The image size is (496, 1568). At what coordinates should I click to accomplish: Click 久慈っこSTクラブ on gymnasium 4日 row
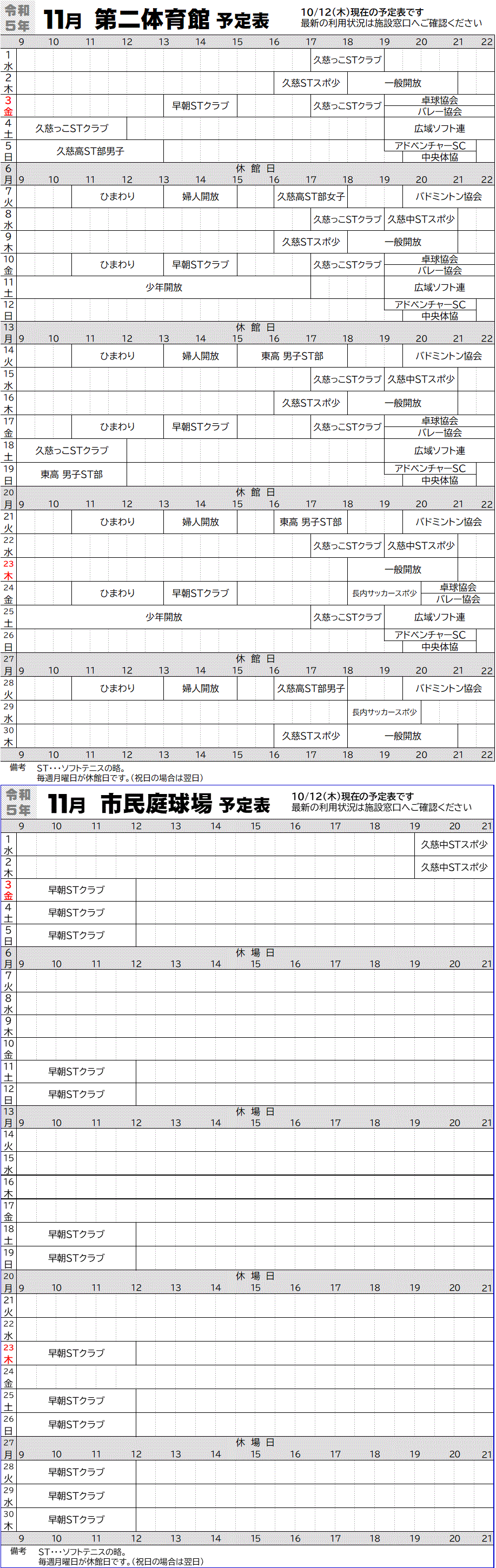72,129
